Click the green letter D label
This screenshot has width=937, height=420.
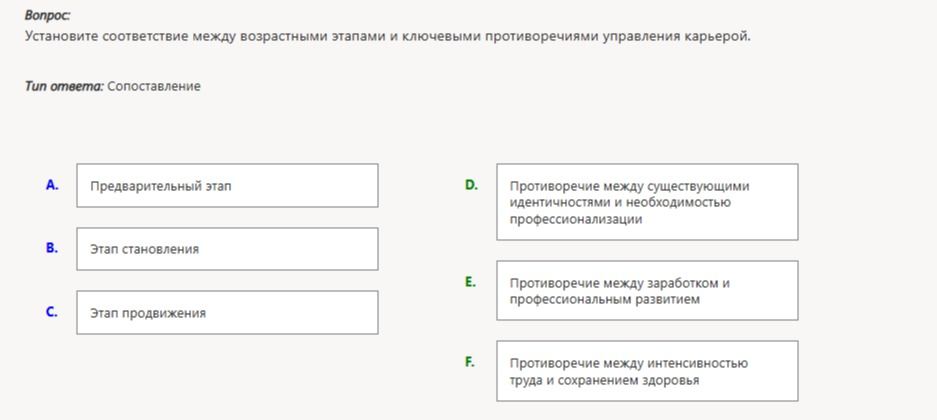[x=471, y=185]
